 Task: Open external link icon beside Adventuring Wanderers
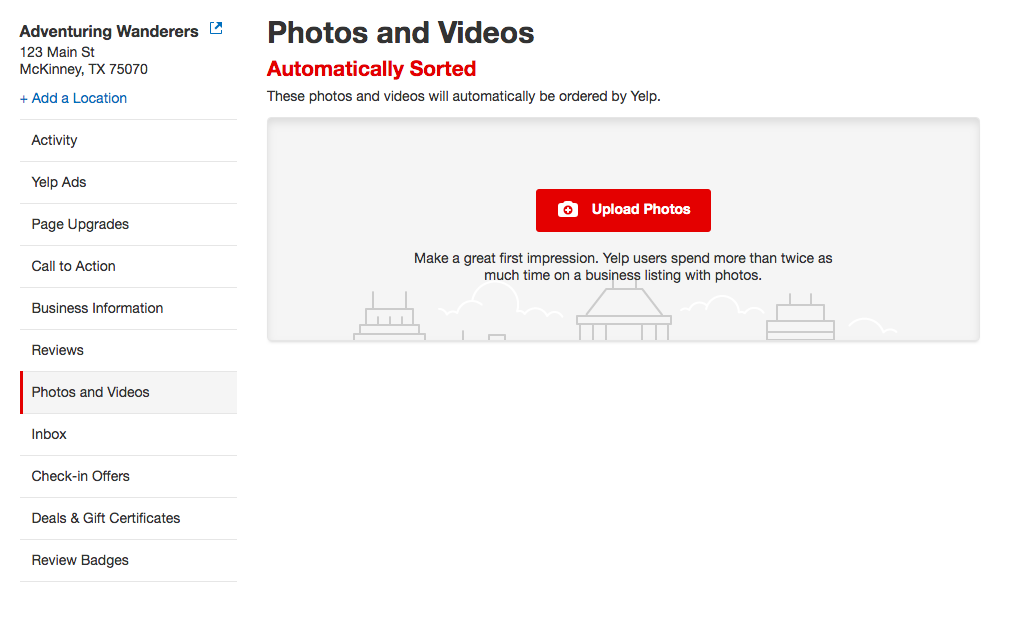point(216,30)
